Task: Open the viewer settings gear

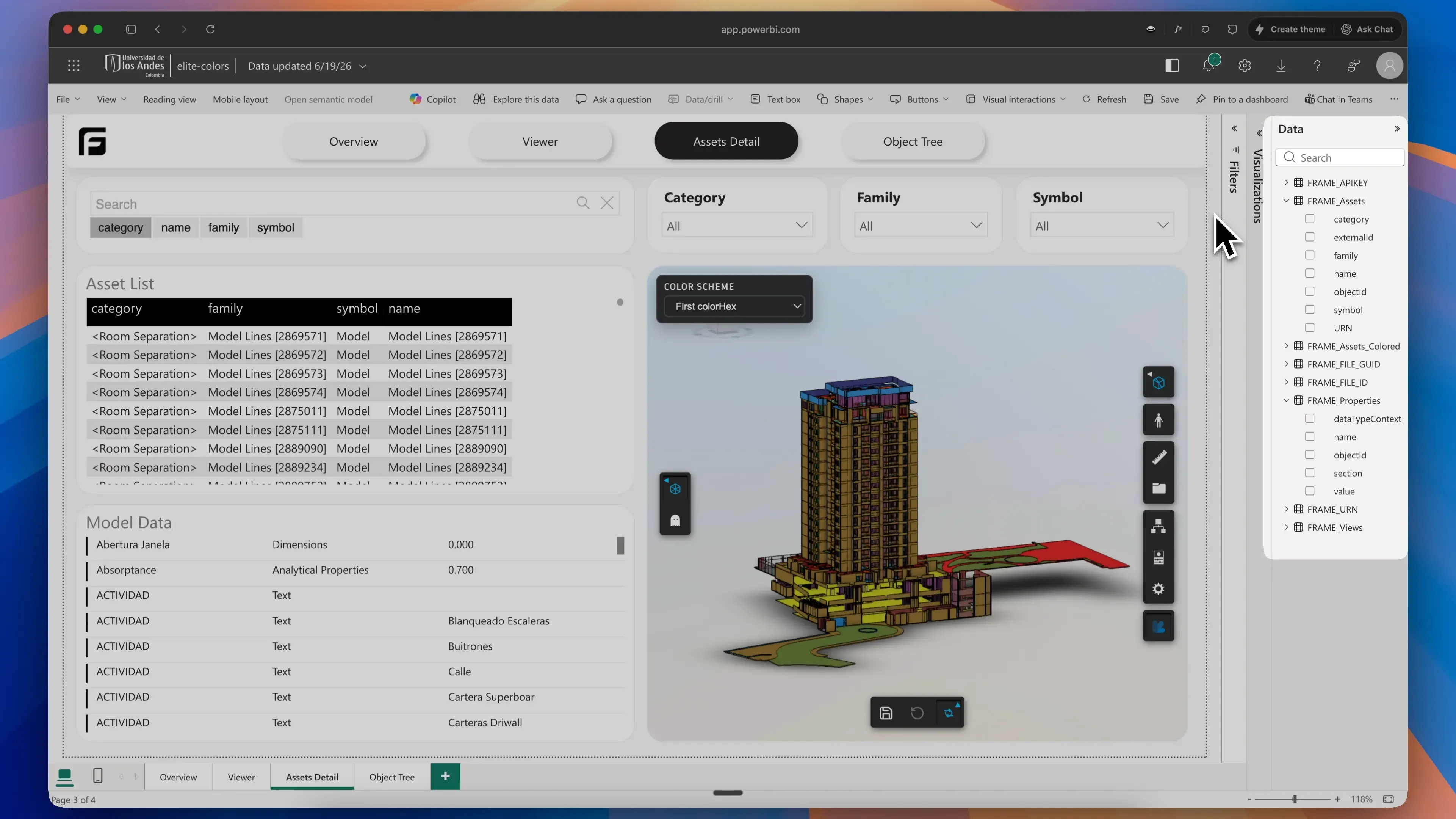Action: tap(1158, 589)
